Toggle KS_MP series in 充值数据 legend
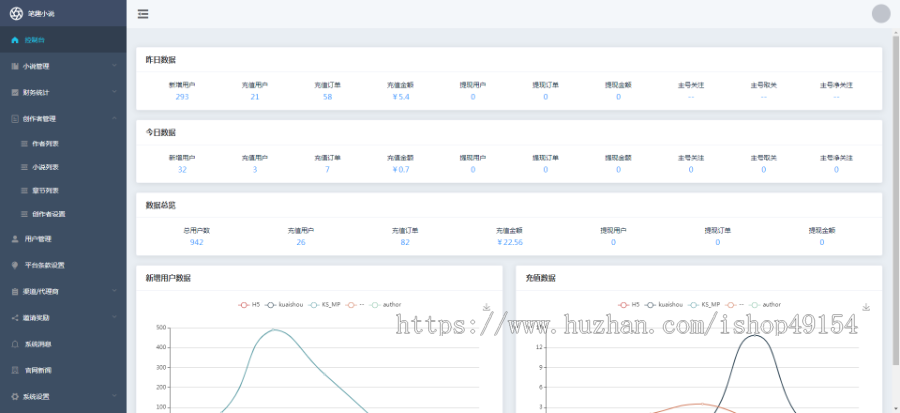Viewport: 900px width, 413px height. coord(704,305)
